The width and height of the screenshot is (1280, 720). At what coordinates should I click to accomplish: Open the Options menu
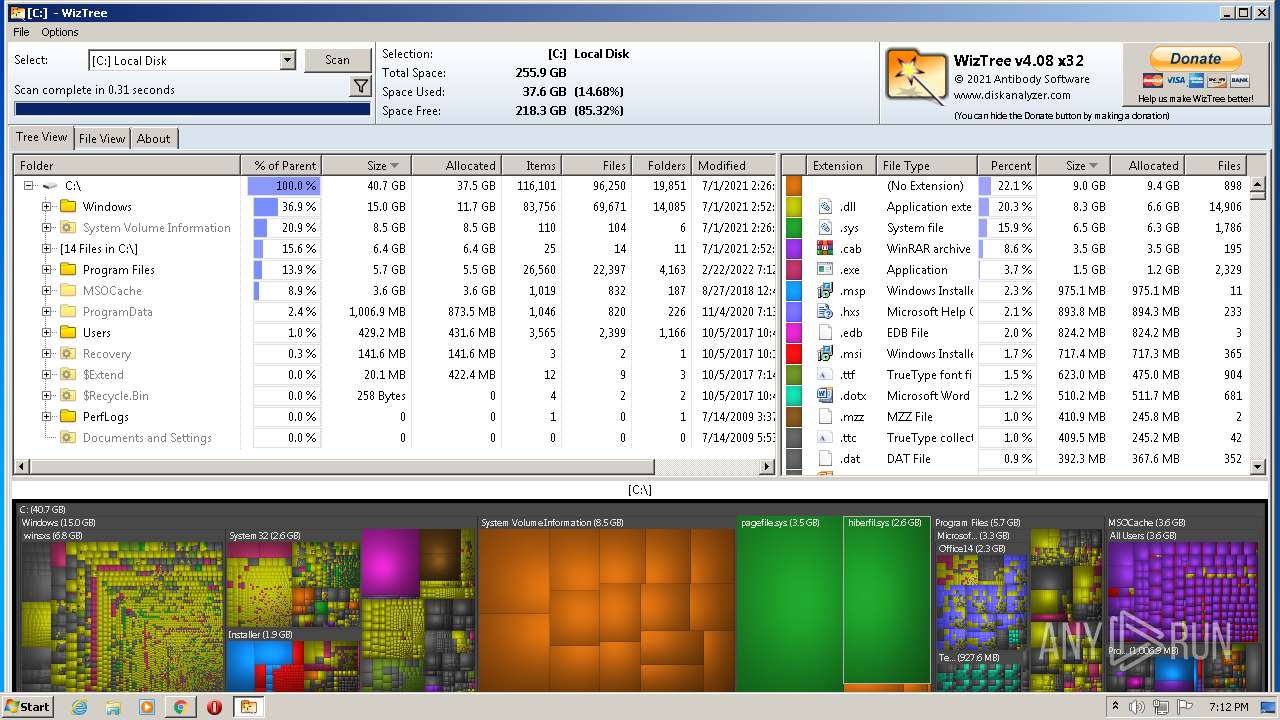60,32
